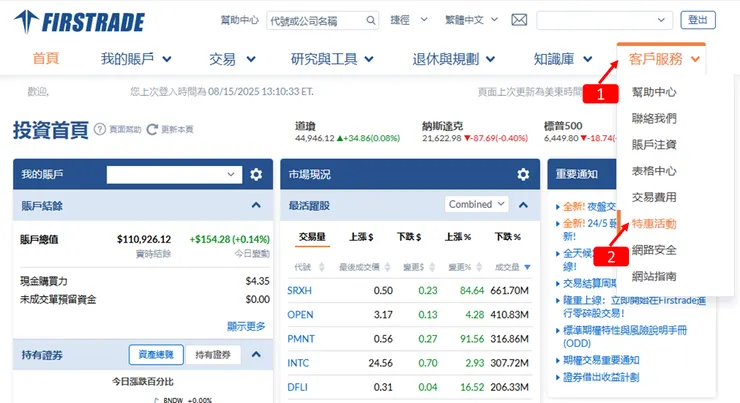This screenshot has height=403, width=740.
Task: Click the 顯示更多 link
Action: [246, 326]
